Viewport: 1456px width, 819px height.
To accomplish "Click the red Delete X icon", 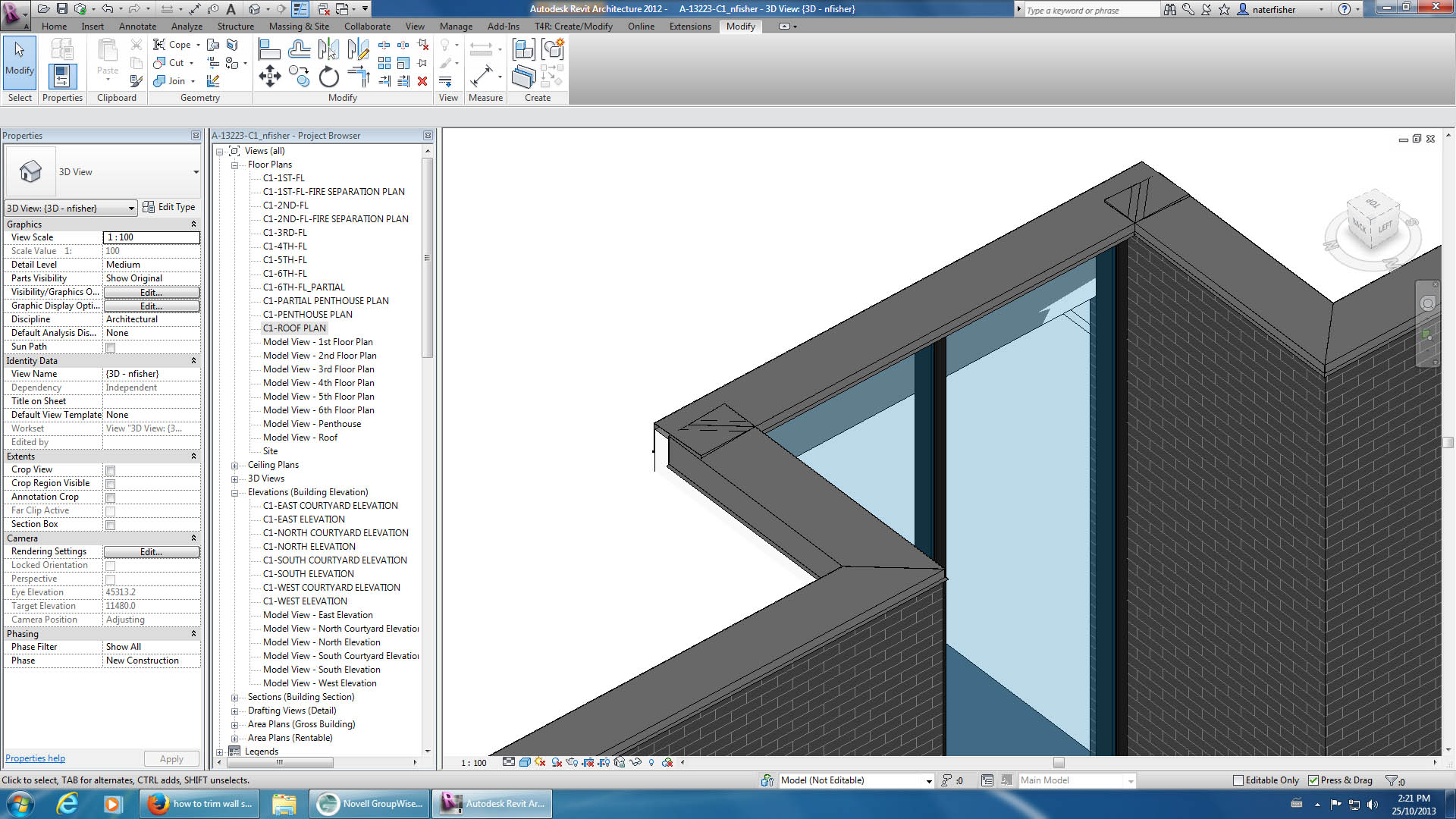I will click(422, 81).
